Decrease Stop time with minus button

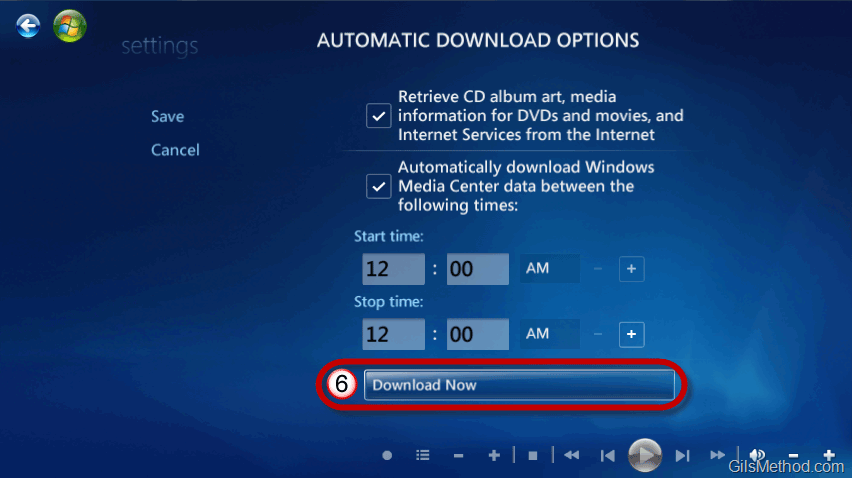click(598, 334)
